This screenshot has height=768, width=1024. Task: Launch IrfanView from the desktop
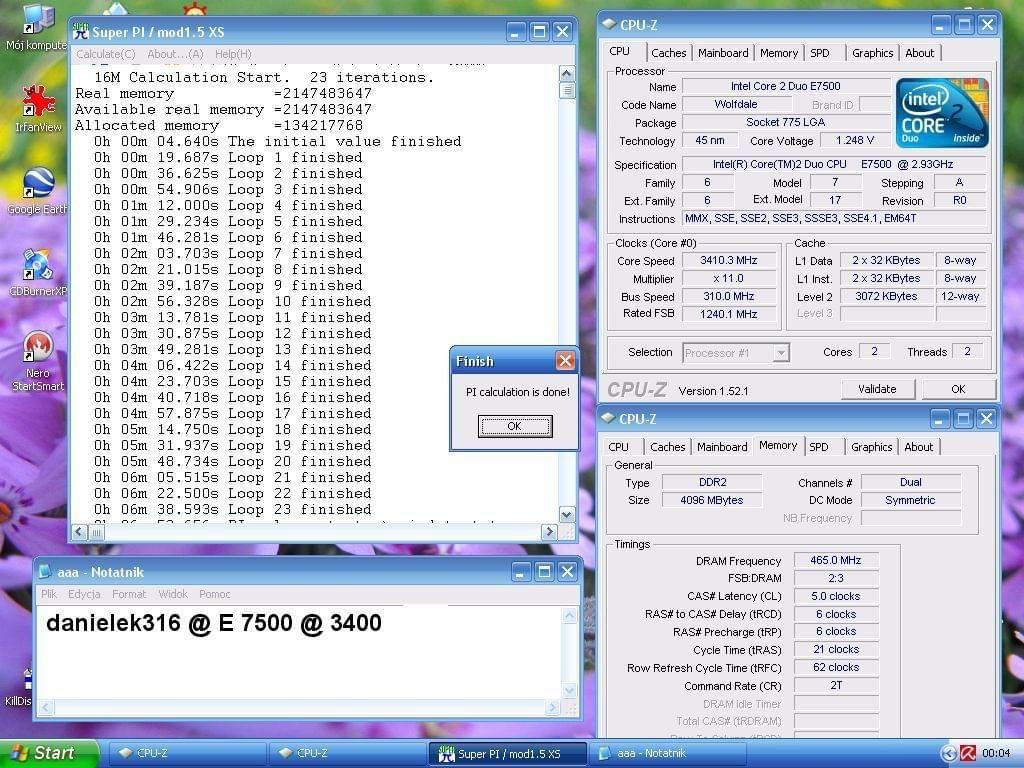pyautogui.click(x=37, y=108)
